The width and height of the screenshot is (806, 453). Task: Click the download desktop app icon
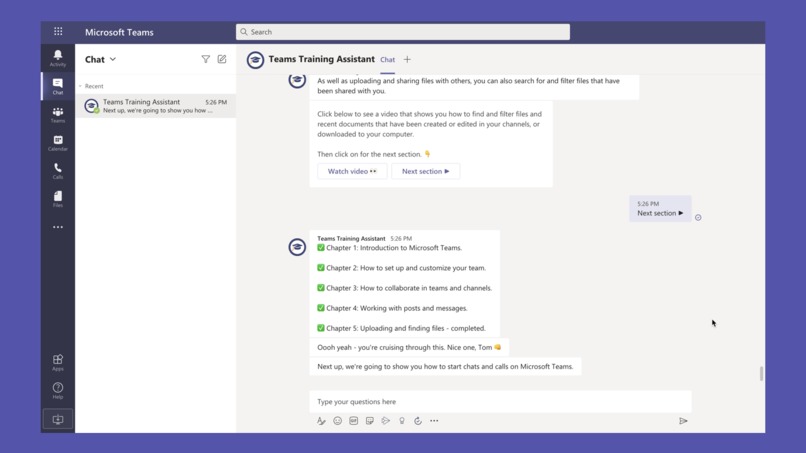pos(58,420)
